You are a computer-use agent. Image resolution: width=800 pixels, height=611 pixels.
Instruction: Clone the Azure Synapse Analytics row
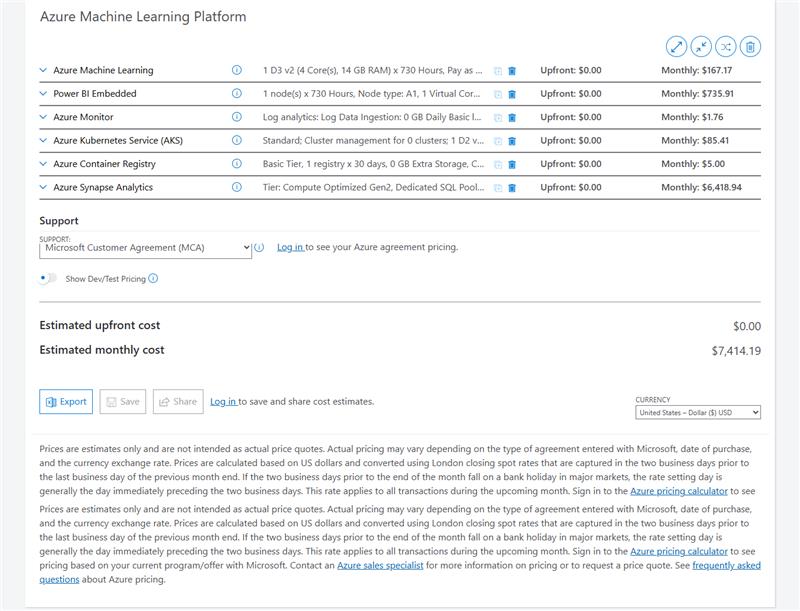pyautogui.click(x=498, y=188)
